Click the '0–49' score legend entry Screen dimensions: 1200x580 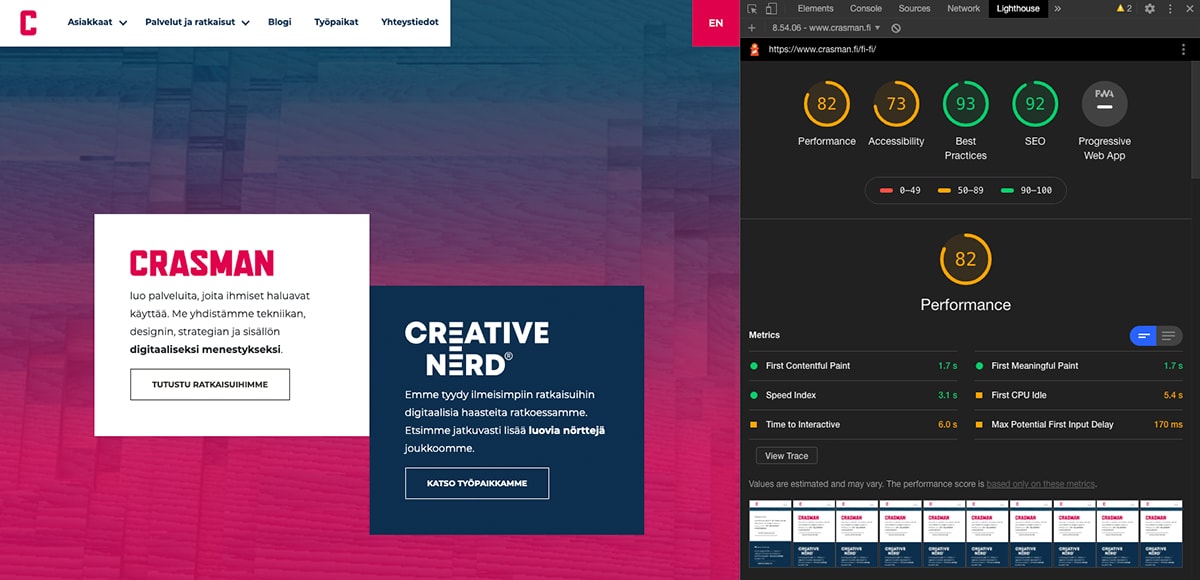pos(900,190)
